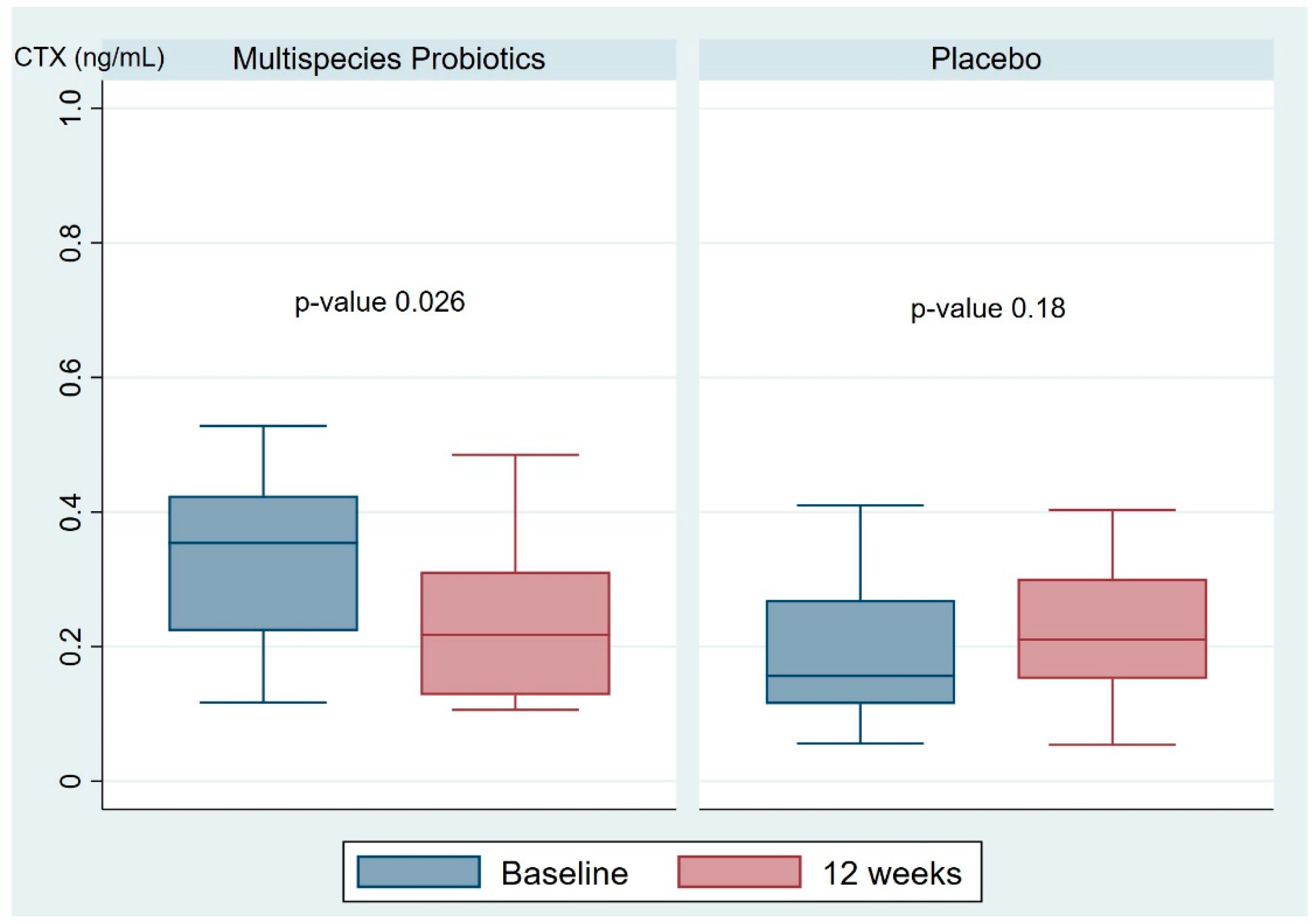The height and width of the screenshot is (924, 1315).
Task: Click the p-value 0.18 annotation
Action: [x=988, y=309]
